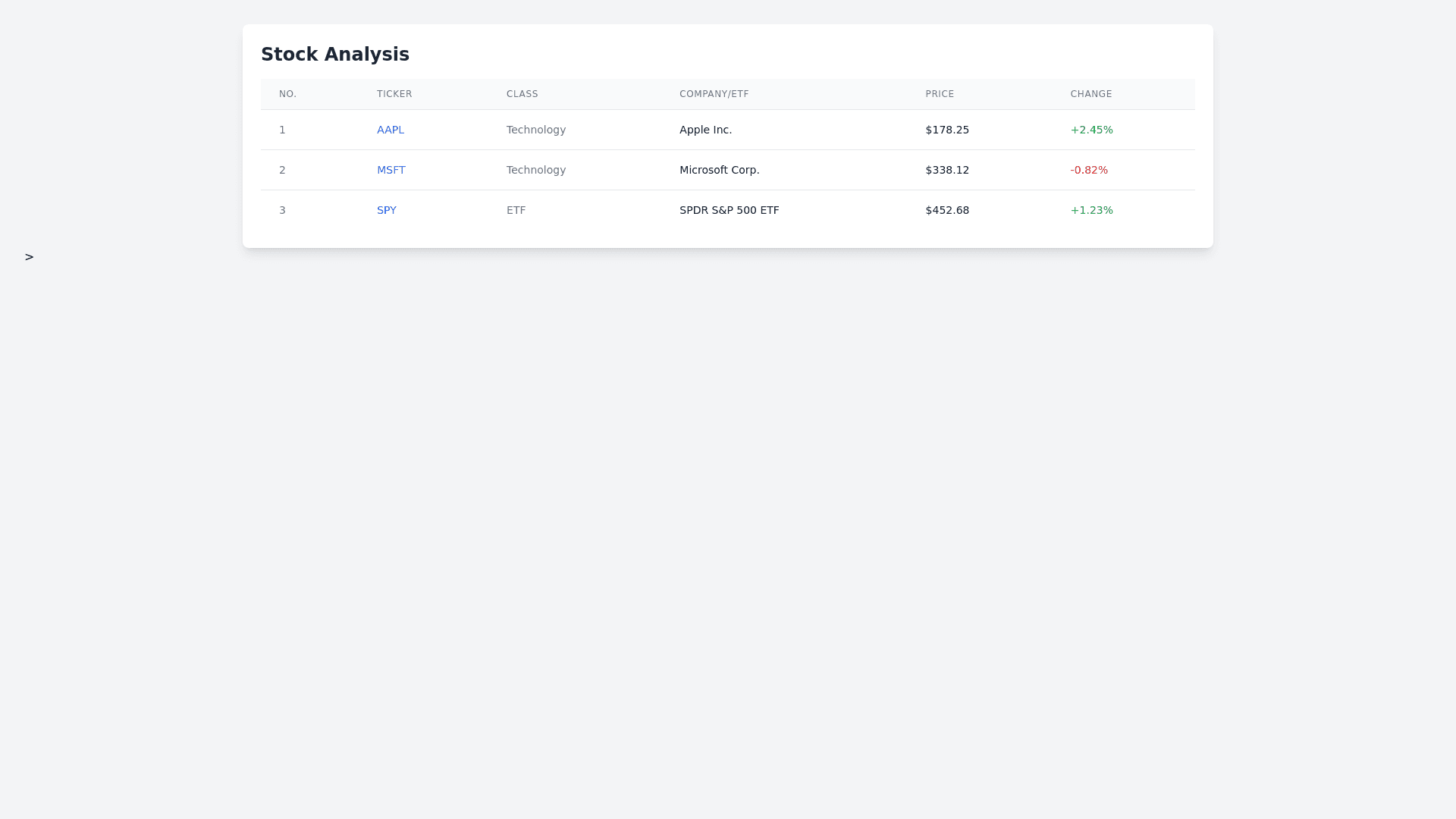
Task: Sort by the PRICE column header
Action: click(940, 94)
